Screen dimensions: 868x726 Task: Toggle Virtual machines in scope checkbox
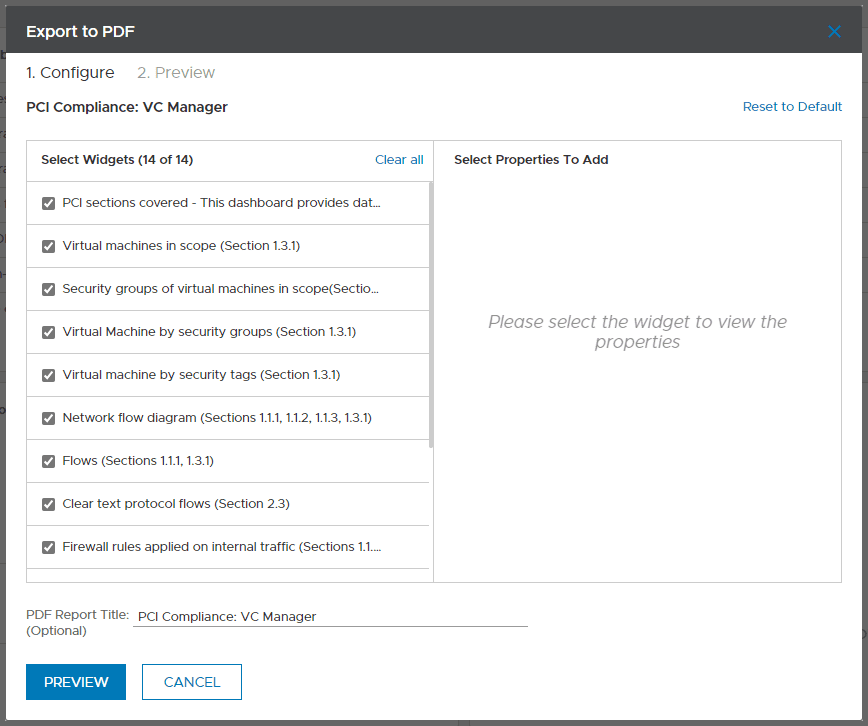coord(48,247)
